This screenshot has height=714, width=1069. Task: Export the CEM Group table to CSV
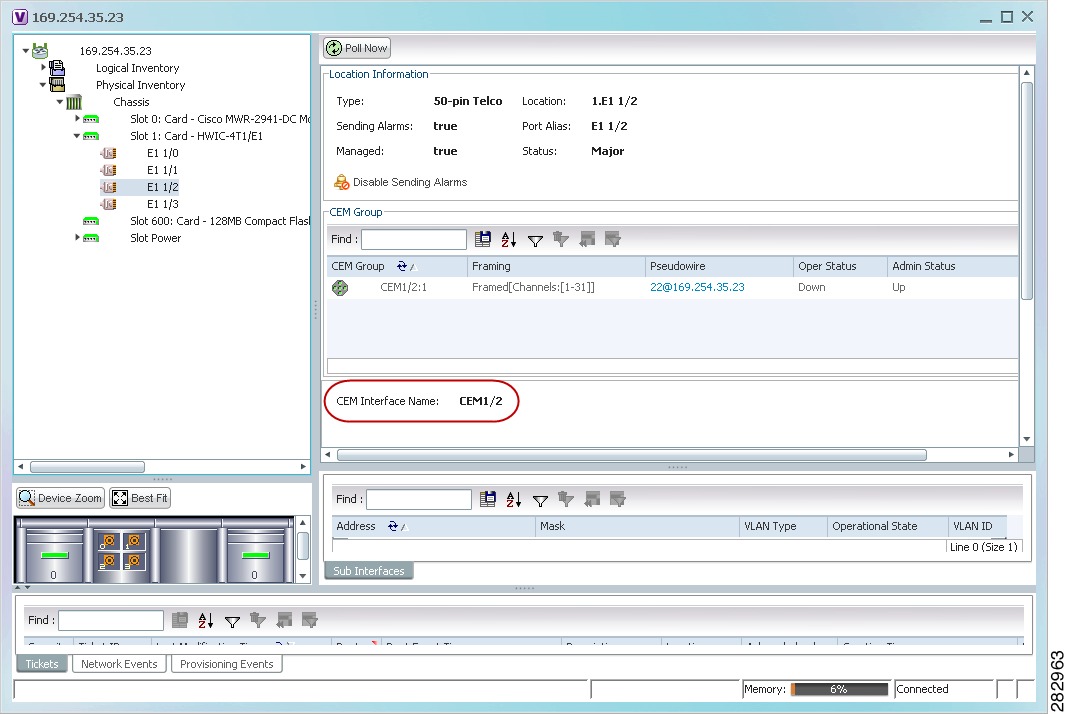coord(483,239)
